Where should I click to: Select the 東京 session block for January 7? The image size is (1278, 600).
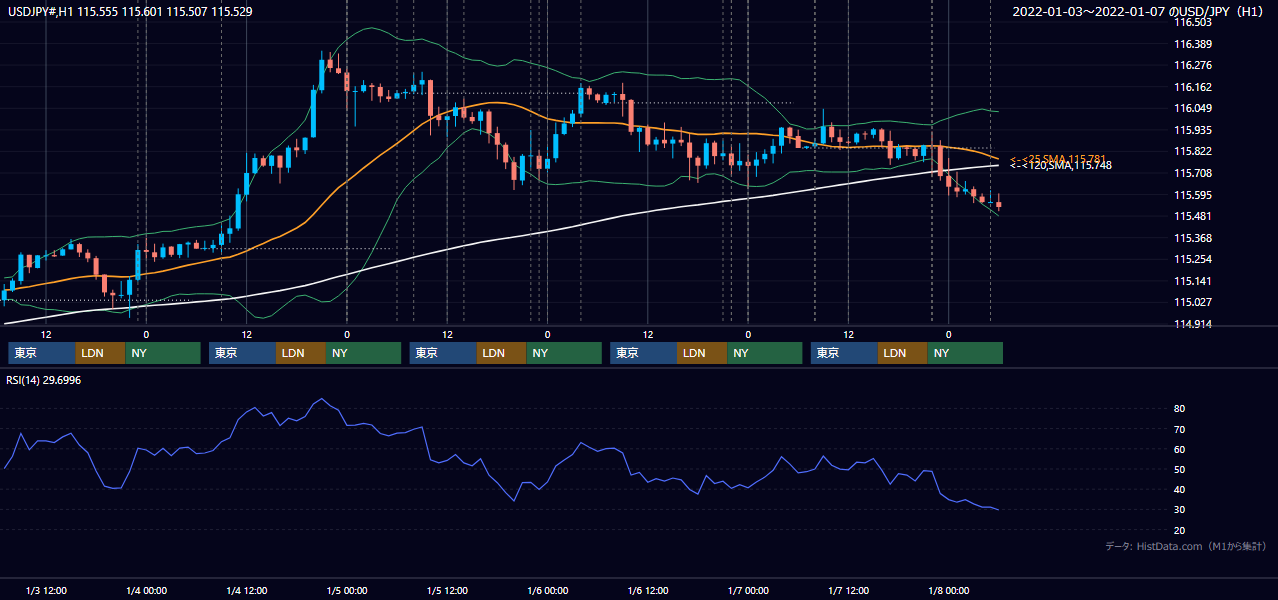pos(844,353)
